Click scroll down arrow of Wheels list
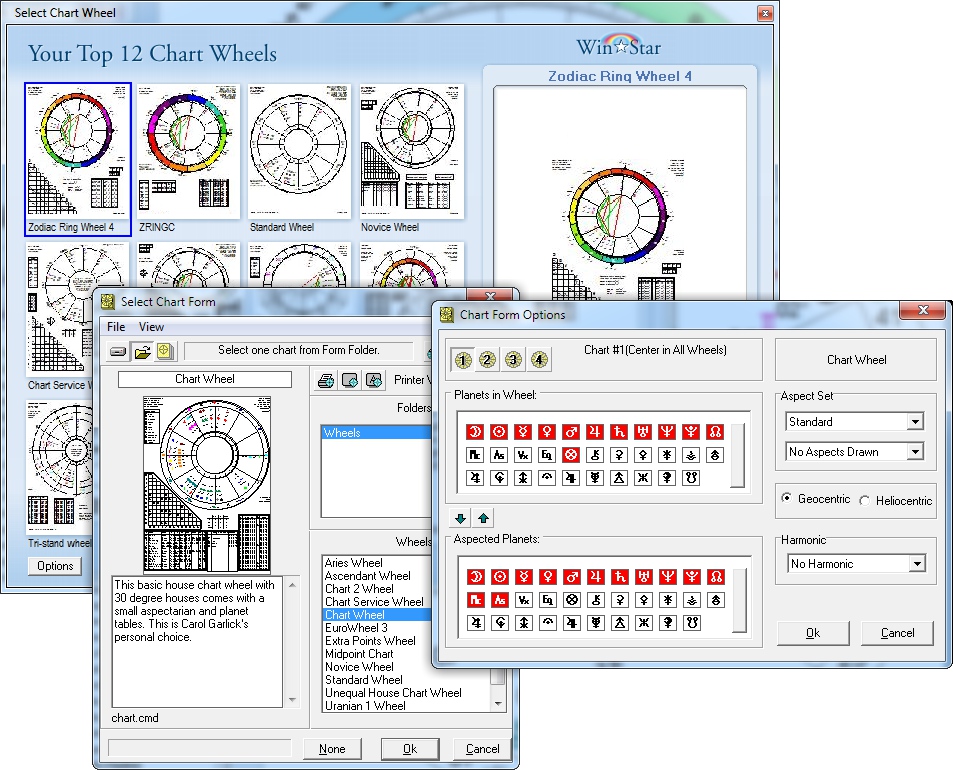 (498, 704)
